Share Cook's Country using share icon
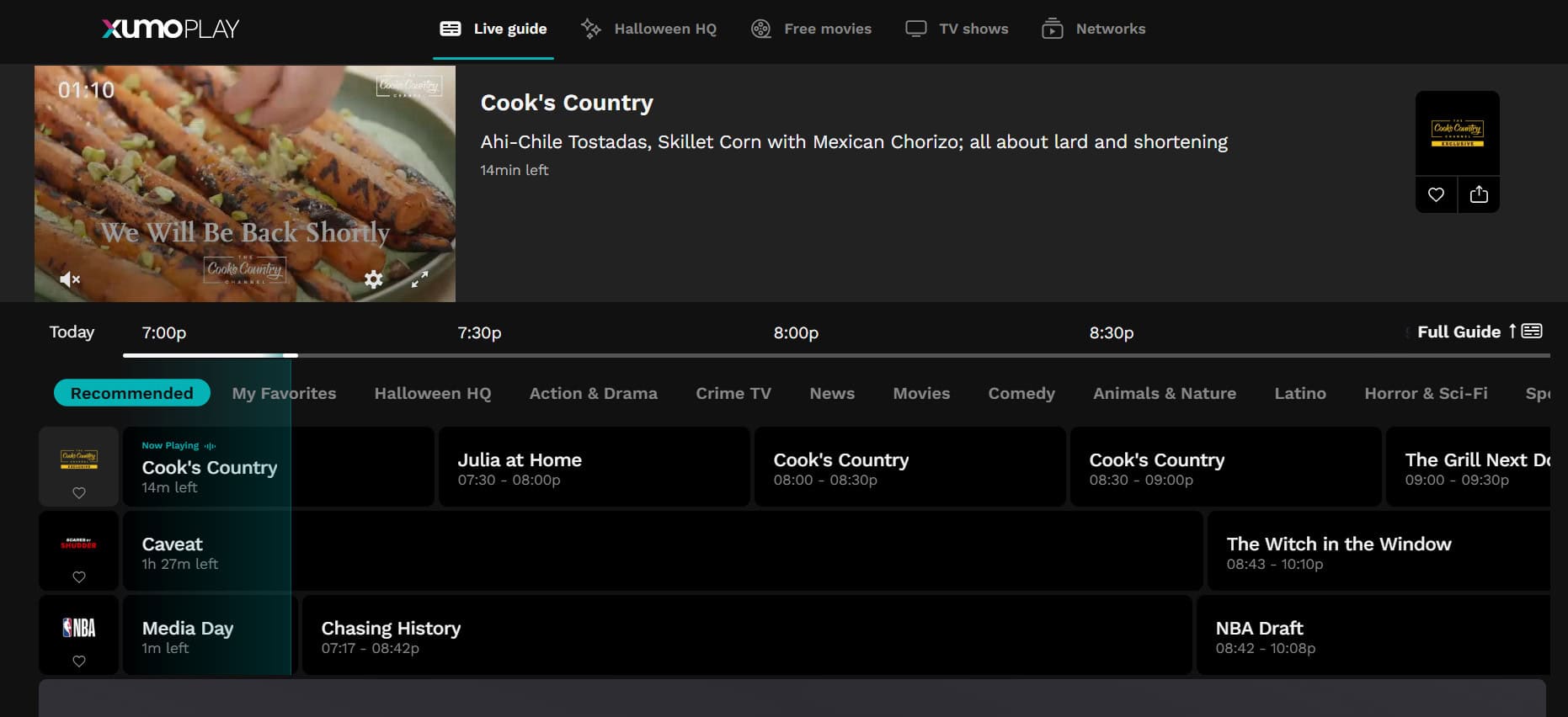The image size is (1568, 717). coord(1479,194)
